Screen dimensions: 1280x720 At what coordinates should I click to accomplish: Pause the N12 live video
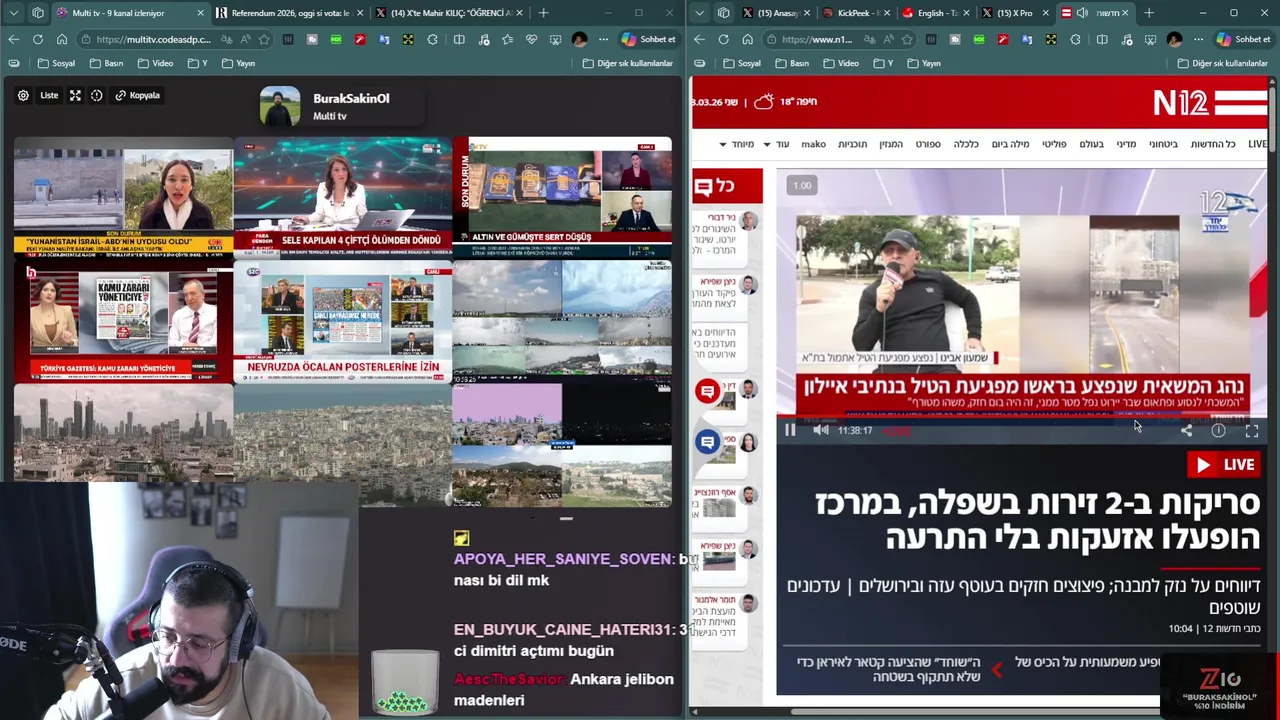pos(790,430)
